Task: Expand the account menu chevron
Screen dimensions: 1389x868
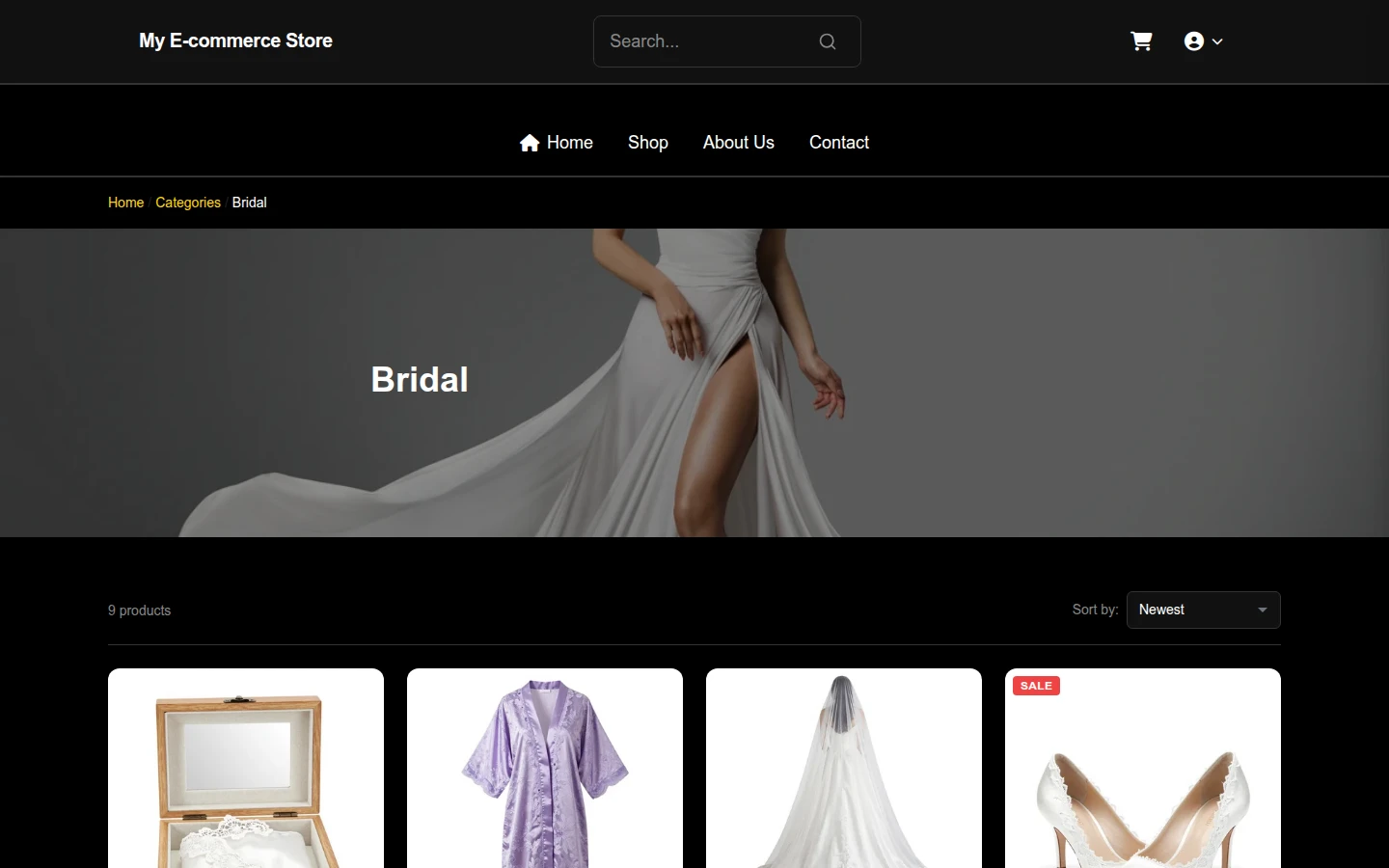Action: point(1217,41)
